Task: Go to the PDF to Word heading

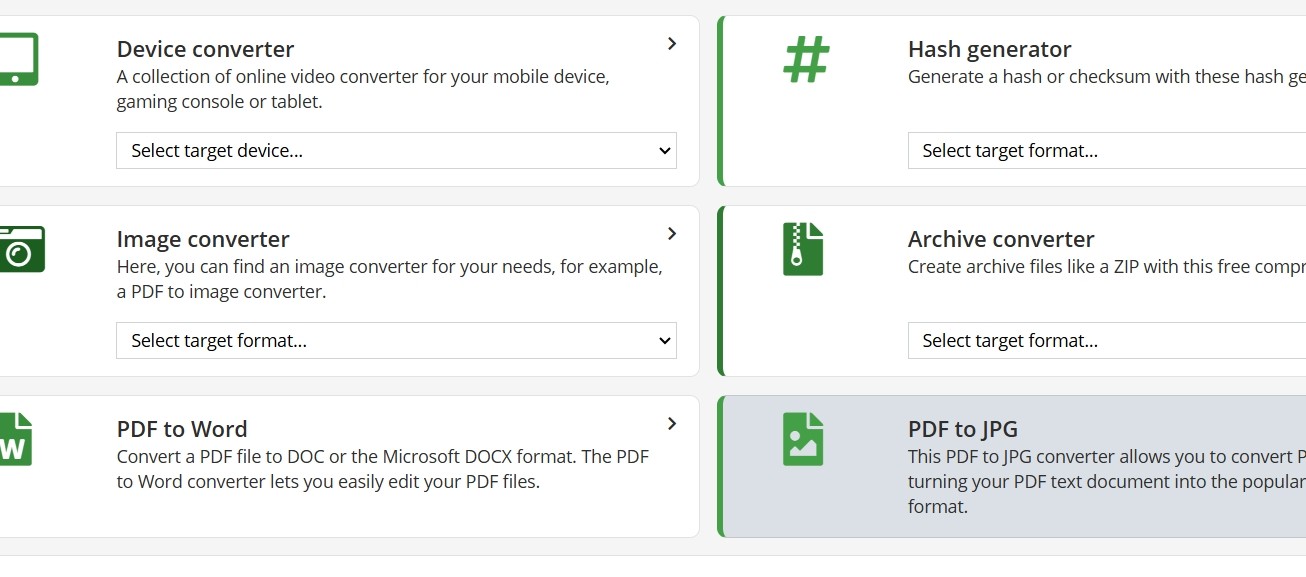Action: 182,429
